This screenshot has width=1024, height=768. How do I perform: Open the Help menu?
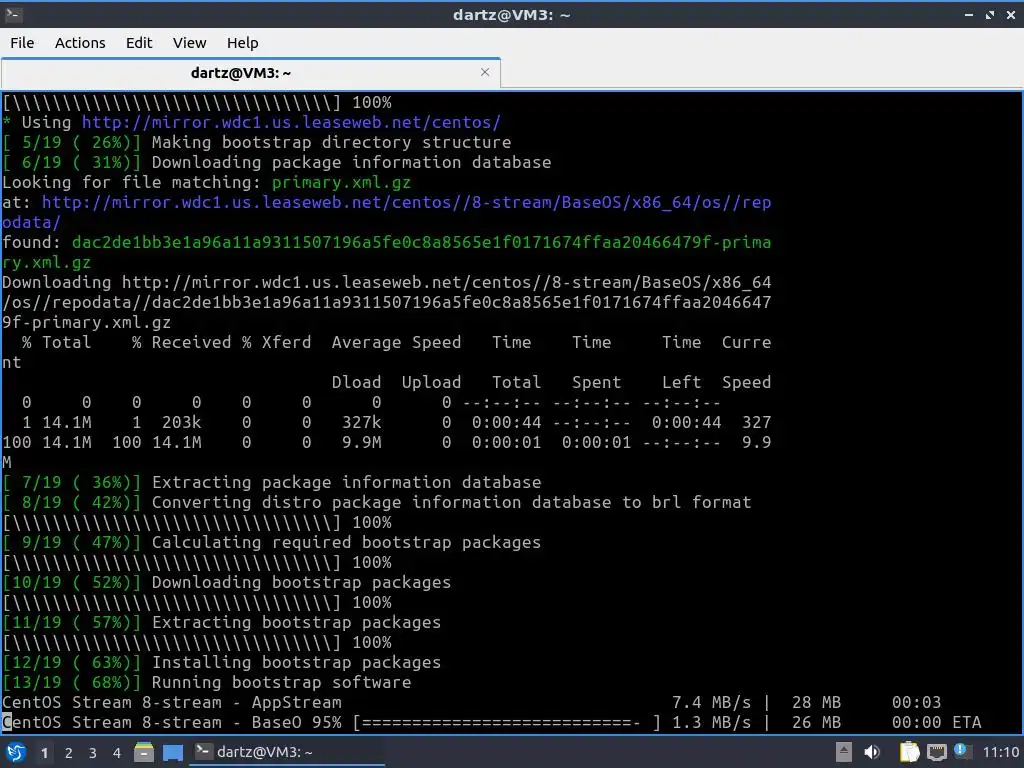(242, 43)
